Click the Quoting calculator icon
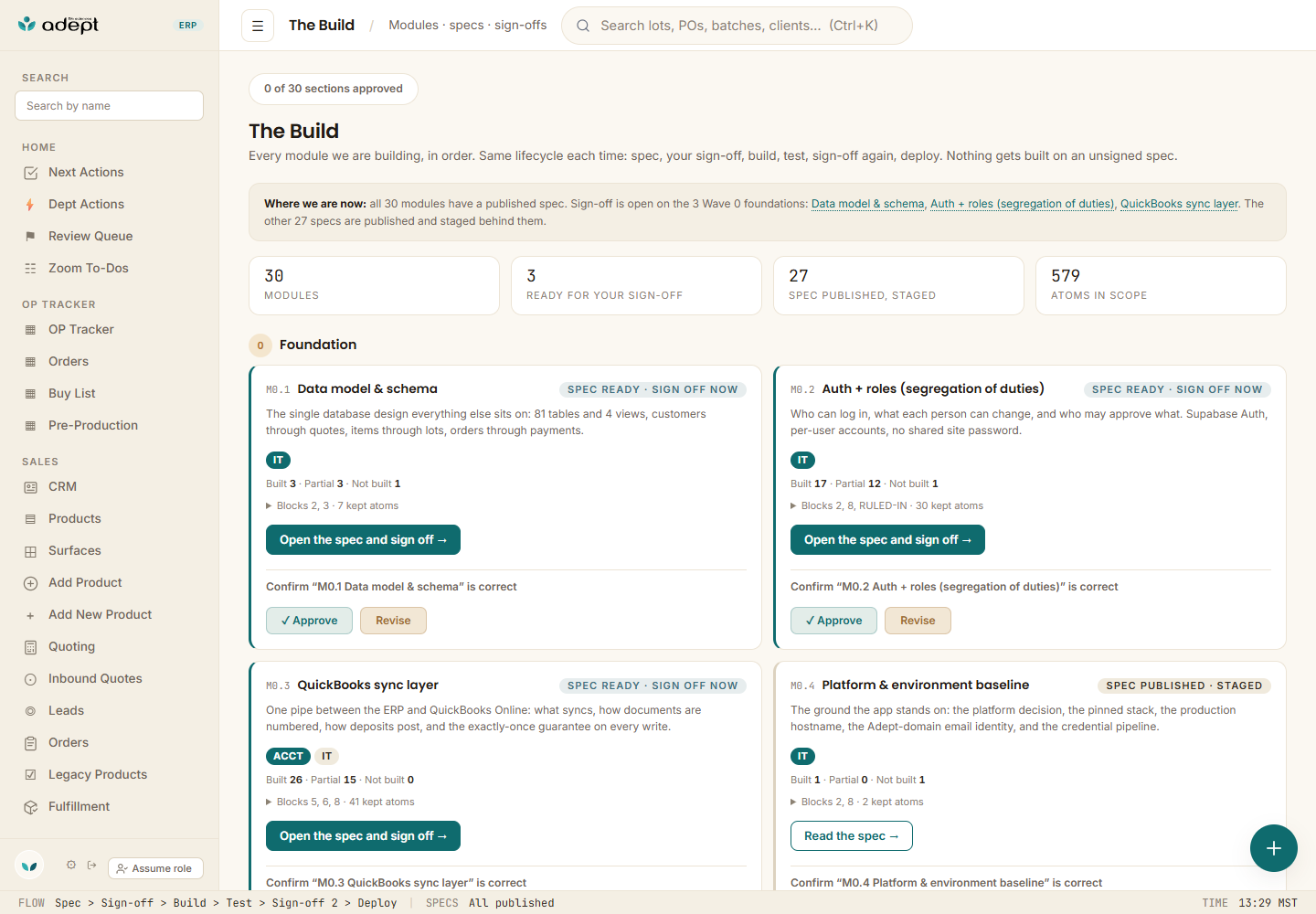The image size is (1316, 914). coord(30,647)
